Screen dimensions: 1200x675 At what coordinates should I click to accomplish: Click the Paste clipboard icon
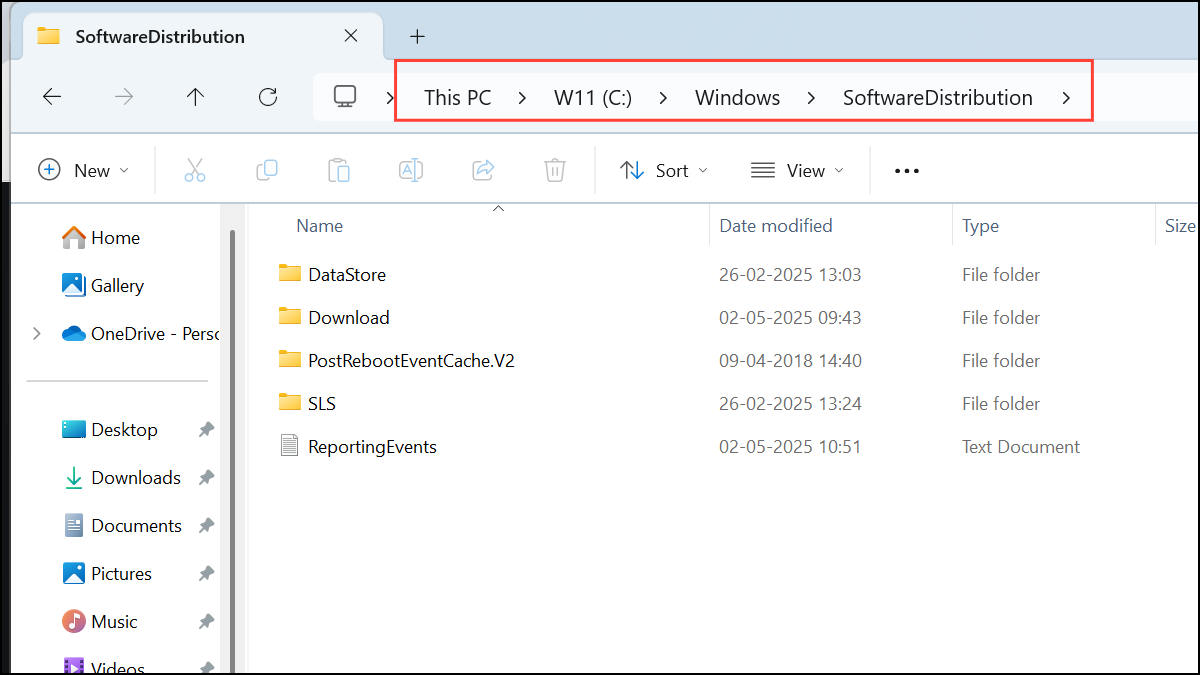[x=339, y=171]
